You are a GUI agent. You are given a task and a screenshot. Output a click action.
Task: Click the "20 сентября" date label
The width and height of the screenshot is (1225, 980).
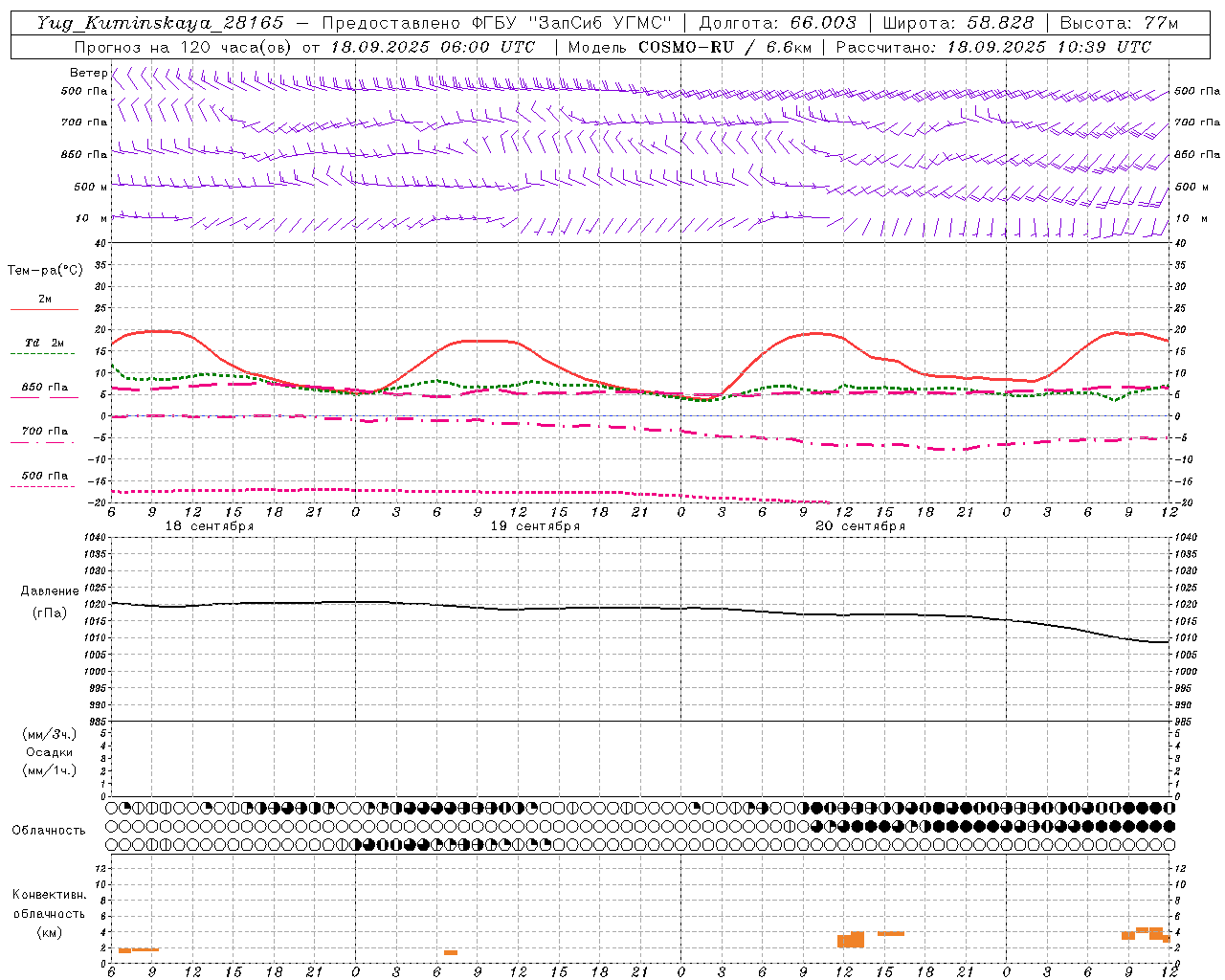[x=860, y=526]
